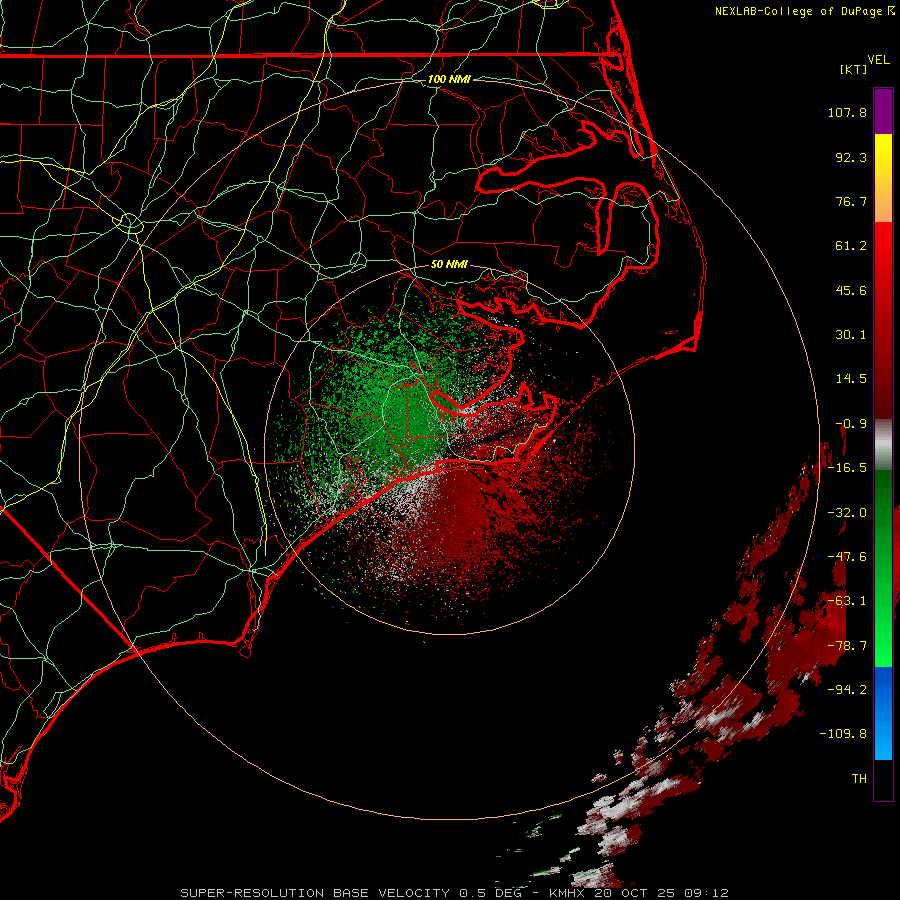The image size is (900, 900).
Task: Click the -16.5 velocity scale value
Action: [x=847, y=468]
